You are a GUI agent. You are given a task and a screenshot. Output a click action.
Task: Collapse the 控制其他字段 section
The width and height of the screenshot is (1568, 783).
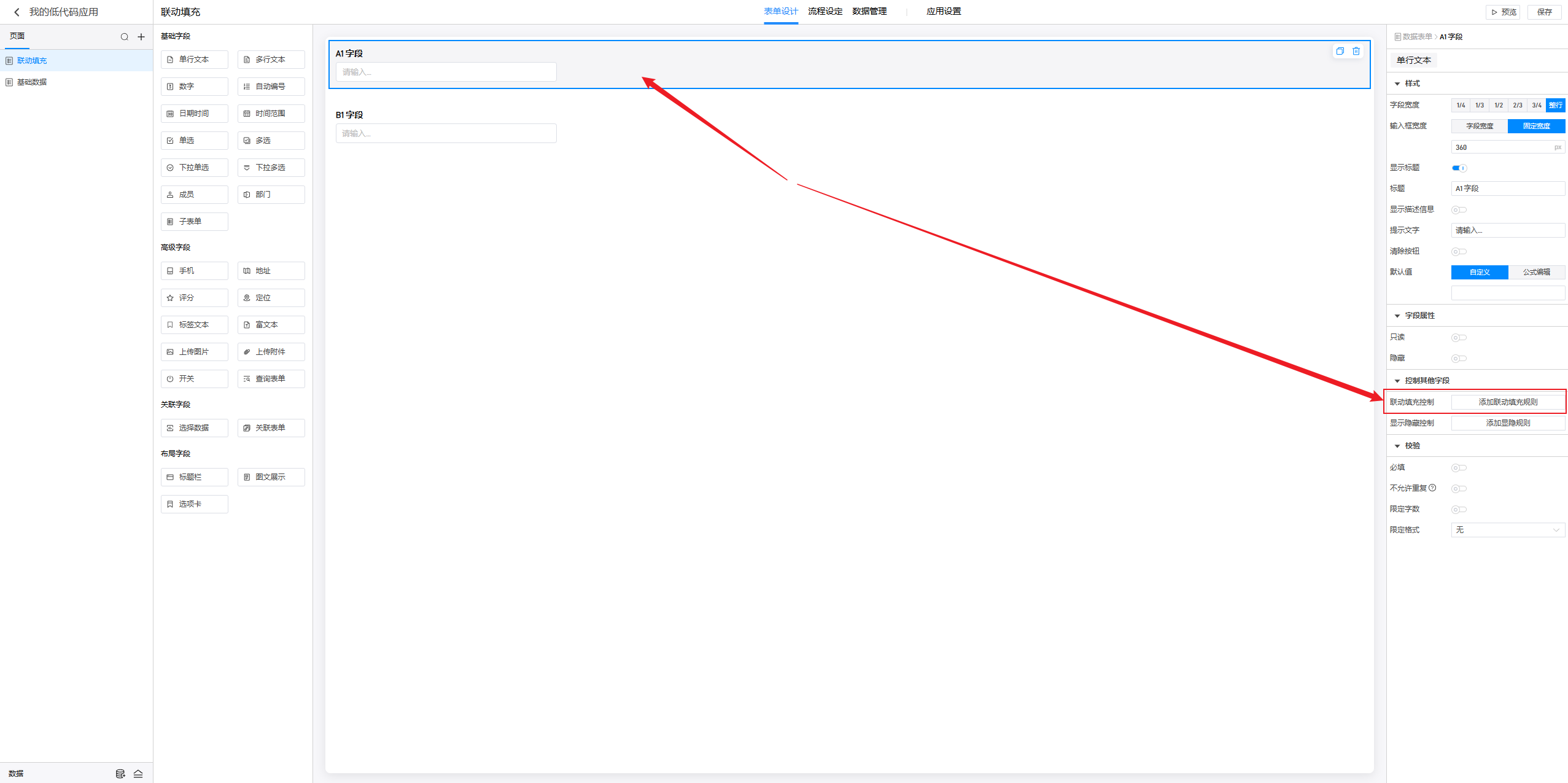1397,381
